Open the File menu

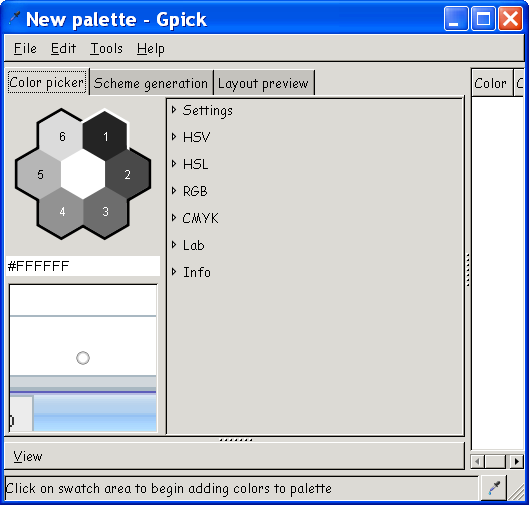point(25,49)
